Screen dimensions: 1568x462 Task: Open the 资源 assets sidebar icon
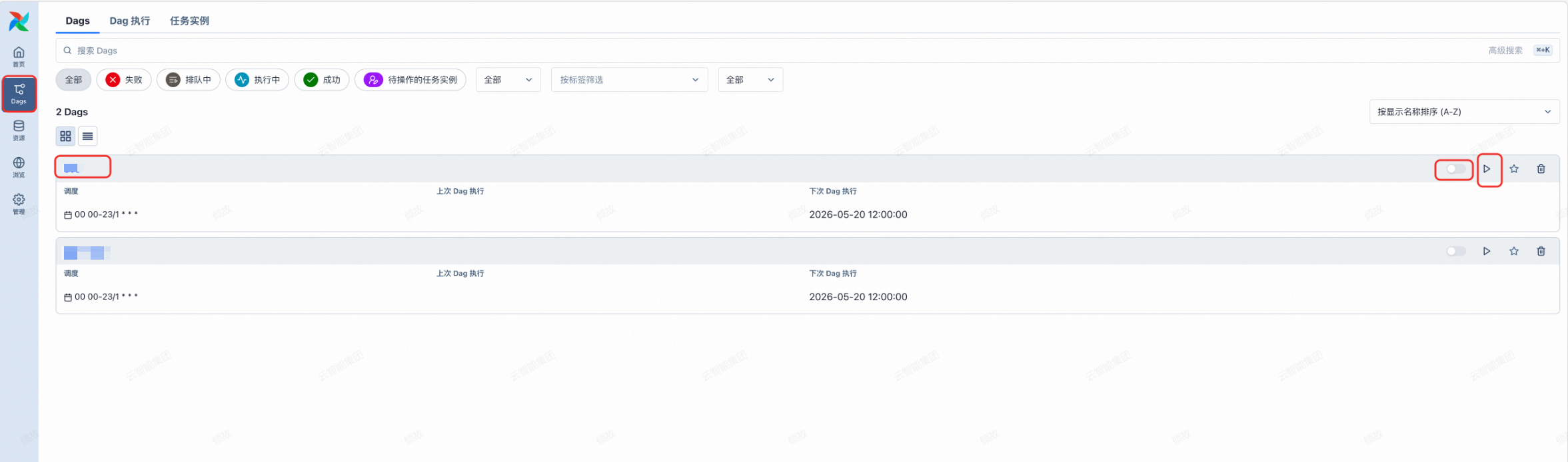pyautogui.click(x=19, y=130)
